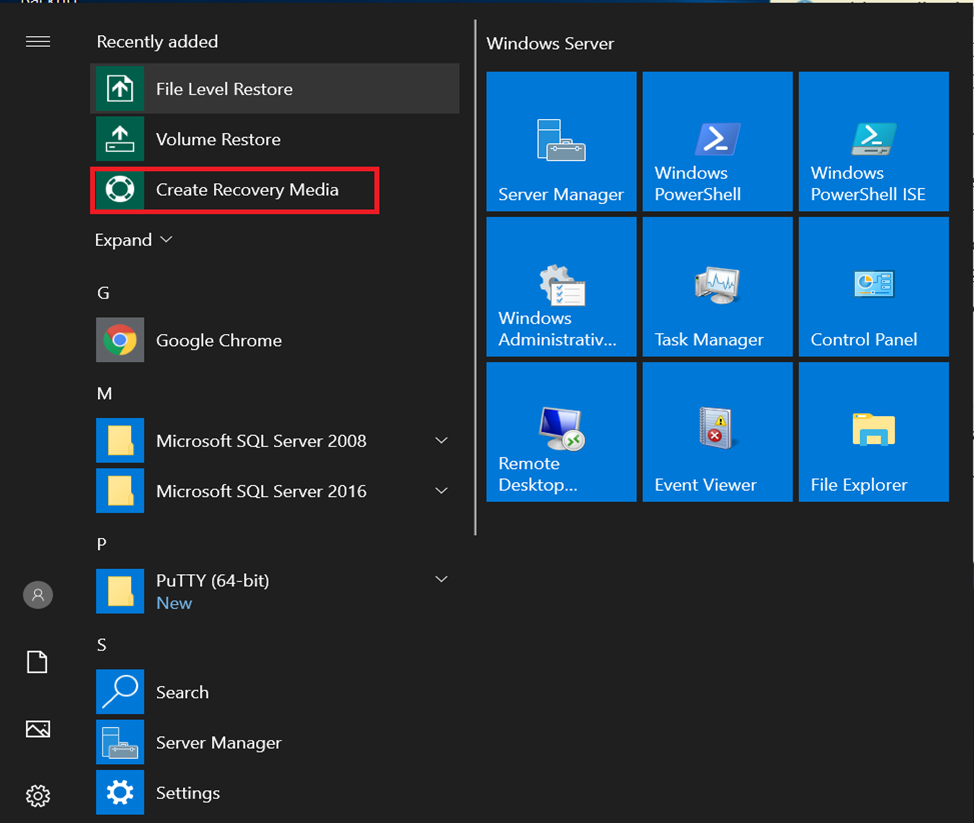
Task: Click the hamburger menu at top left
Action: [38, 41]
